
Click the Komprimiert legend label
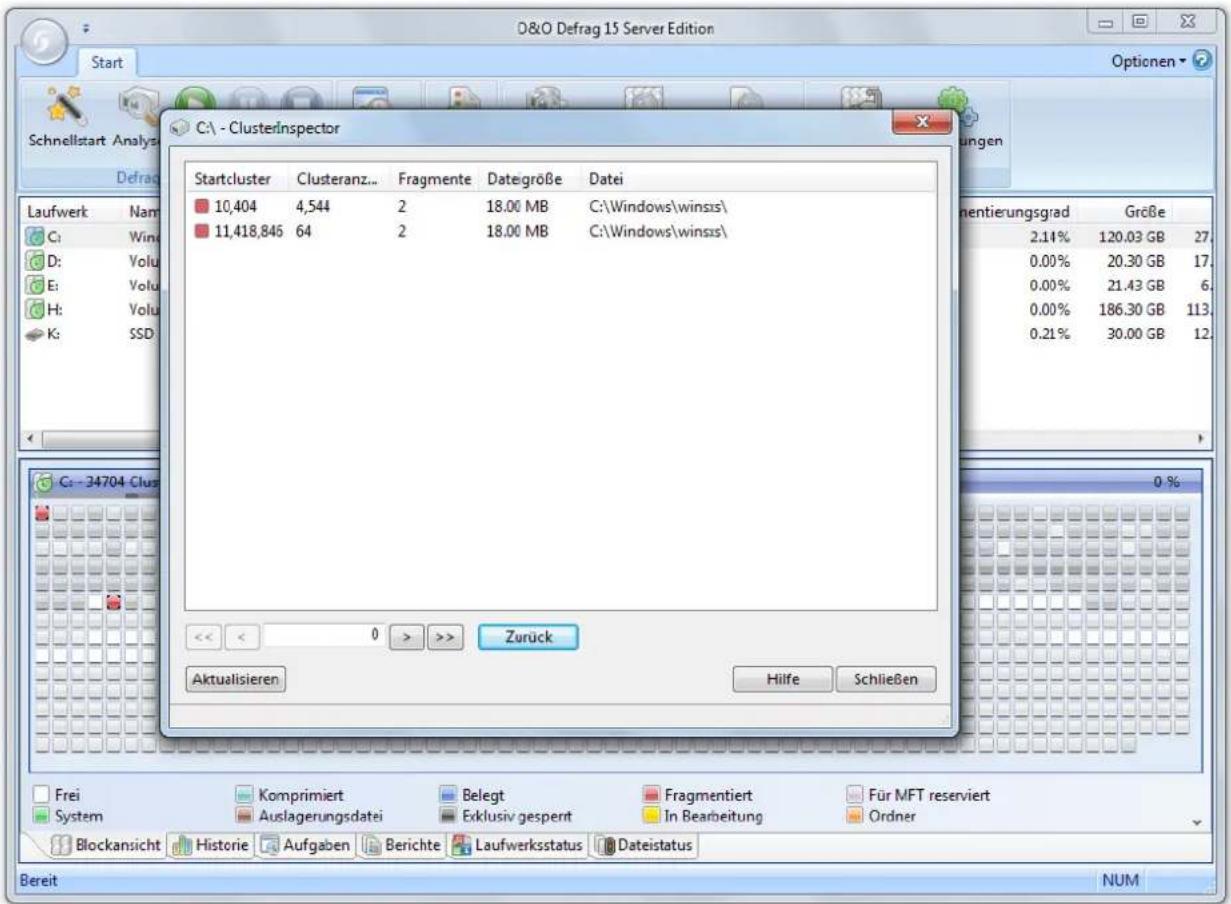pyautogui.click(x=301, y=797)
